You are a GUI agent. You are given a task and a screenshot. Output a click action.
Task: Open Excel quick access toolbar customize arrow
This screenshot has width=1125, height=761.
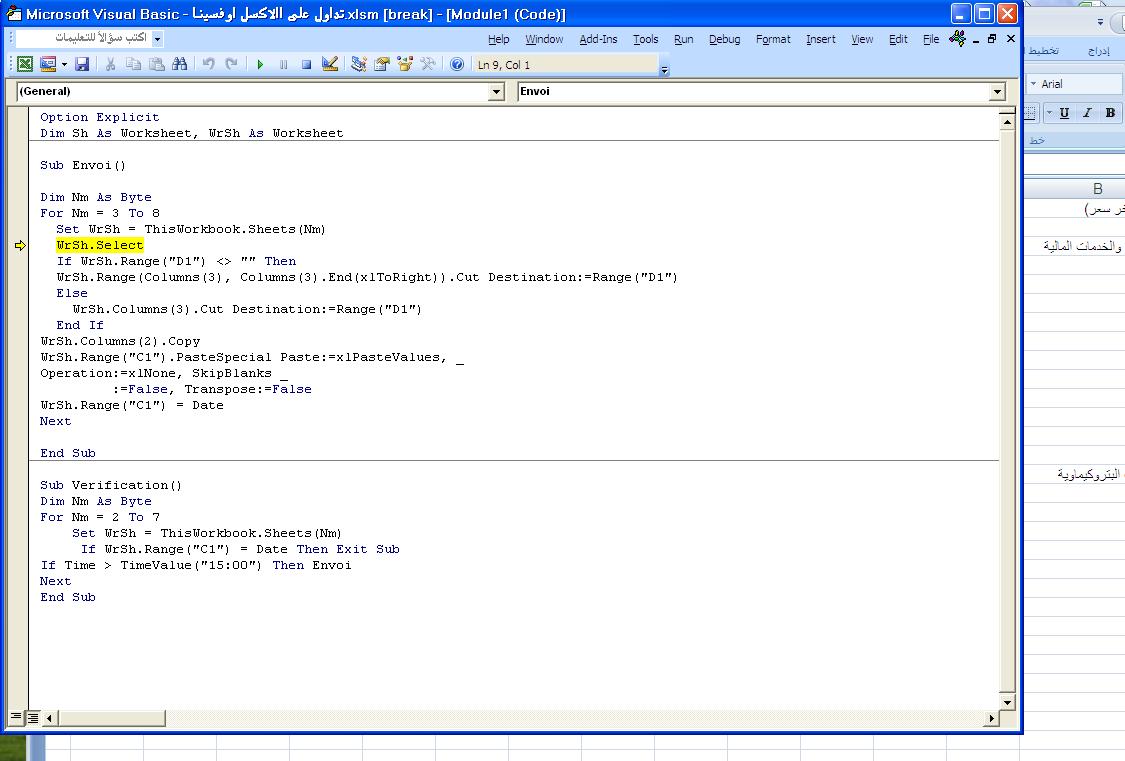click(x=1101, y=22)
